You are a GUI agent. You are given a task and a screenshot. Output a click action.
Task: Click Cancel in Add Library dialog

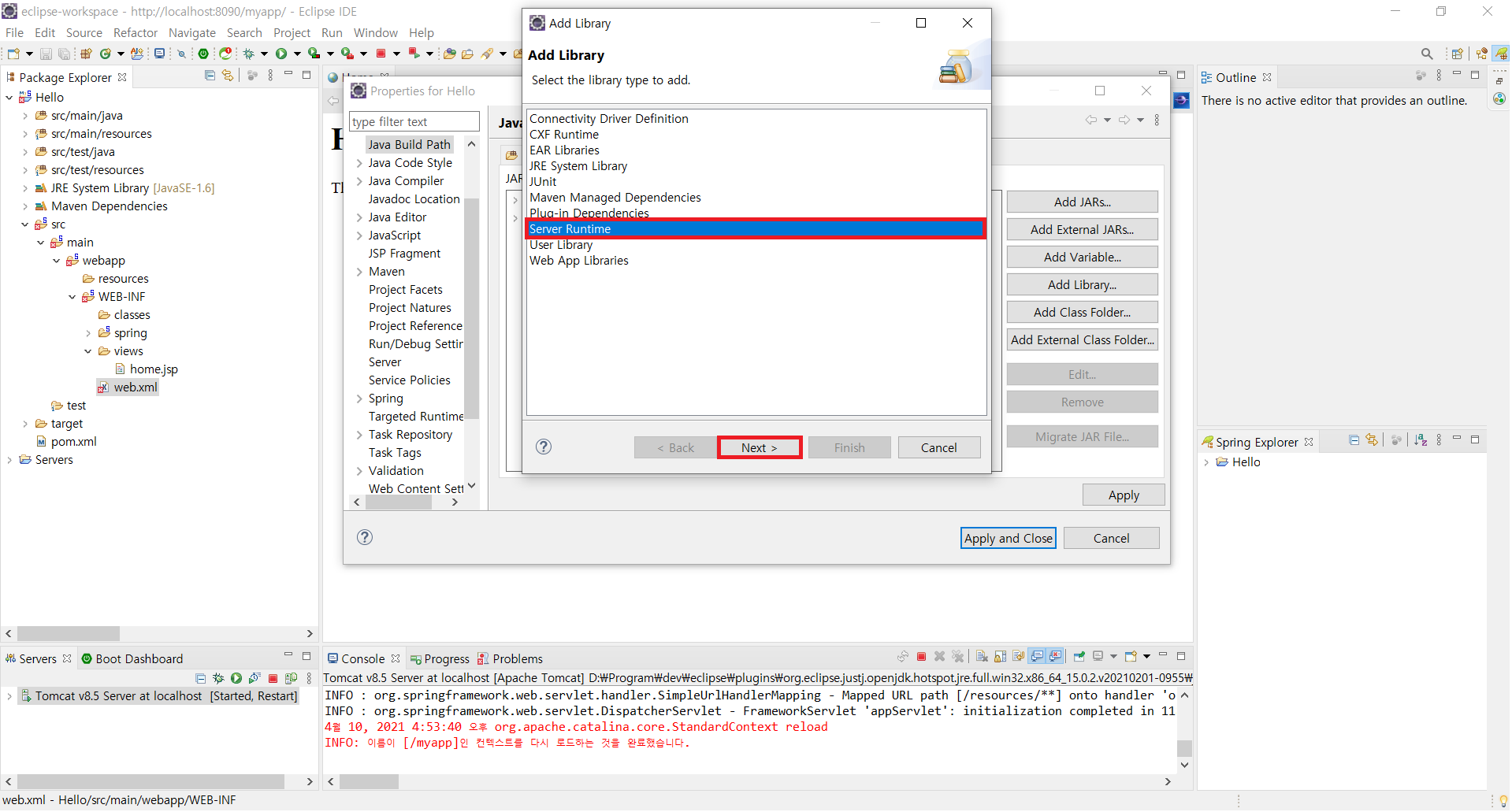click(x=939, y=448)
